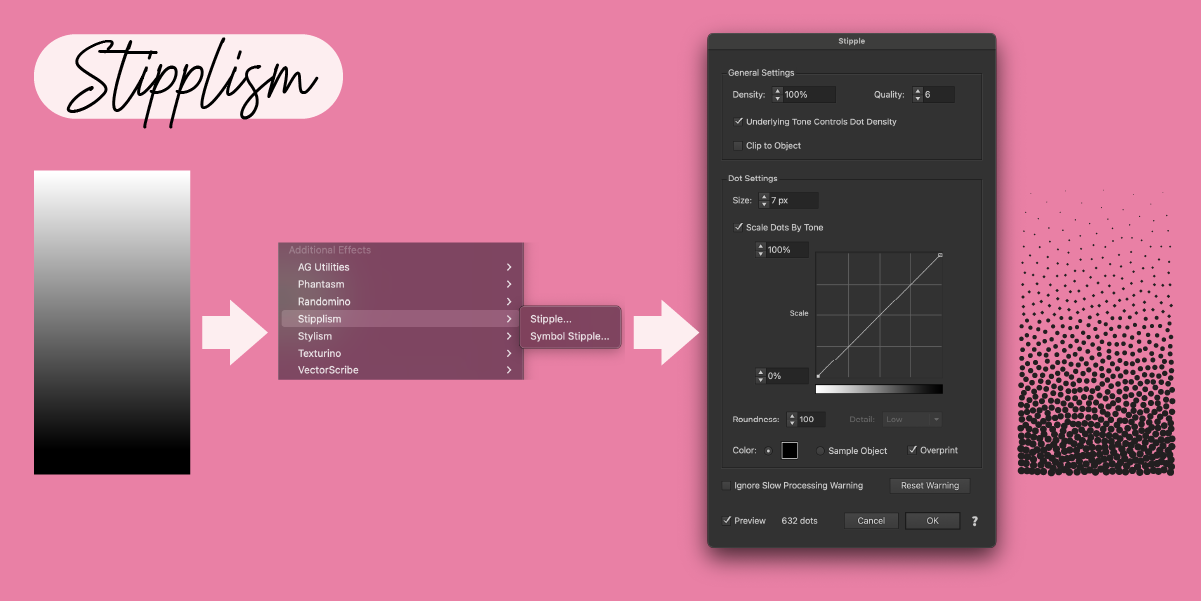The image size is (1201, 601).
Task: Toggle Scale Dots By Tone checkbox
Action: pos(738,227)
